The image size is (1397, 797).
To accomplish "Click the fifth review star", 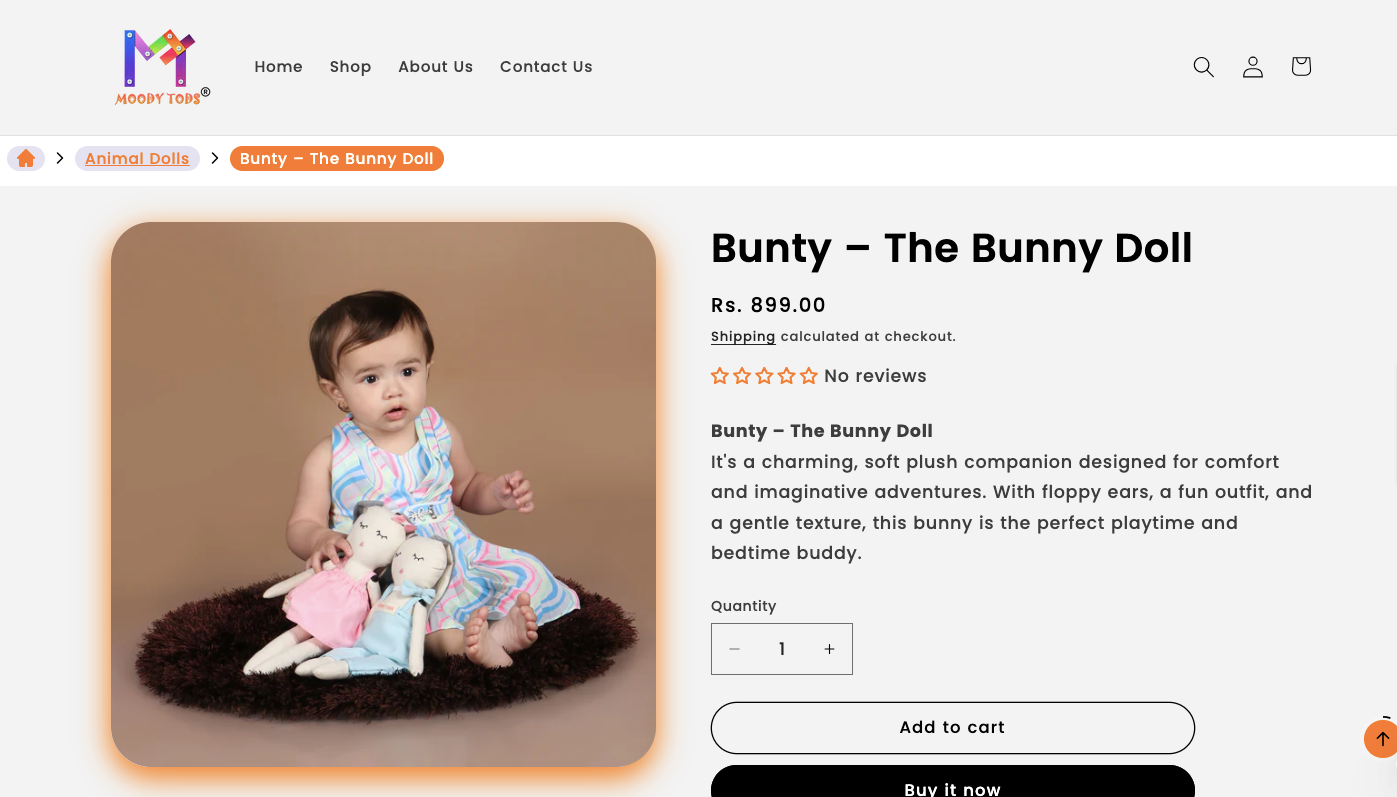I will tap(808, 376).
